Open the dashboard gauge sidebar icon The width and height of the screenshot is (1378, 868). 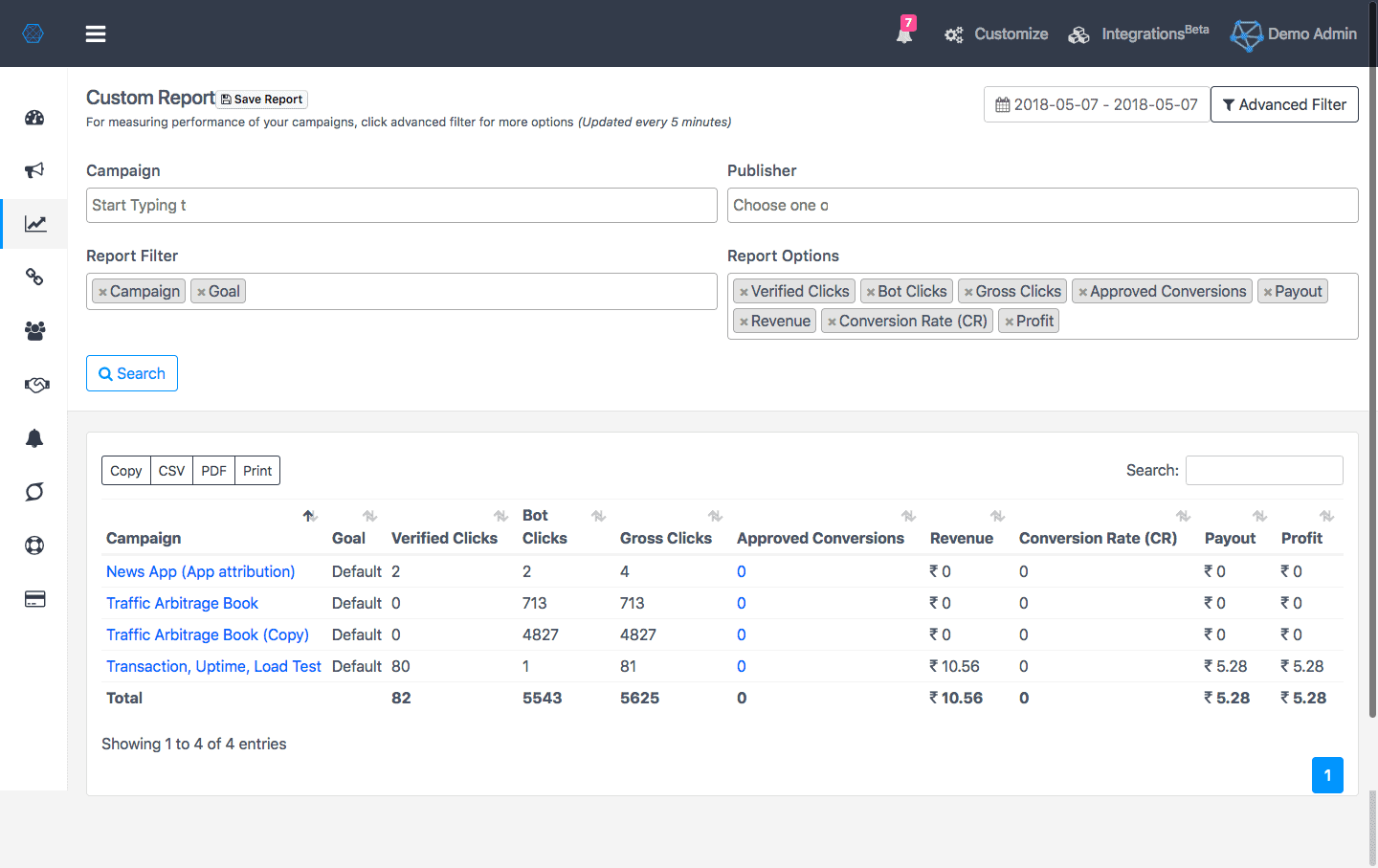pyautogui.click(x=34, y=118)
